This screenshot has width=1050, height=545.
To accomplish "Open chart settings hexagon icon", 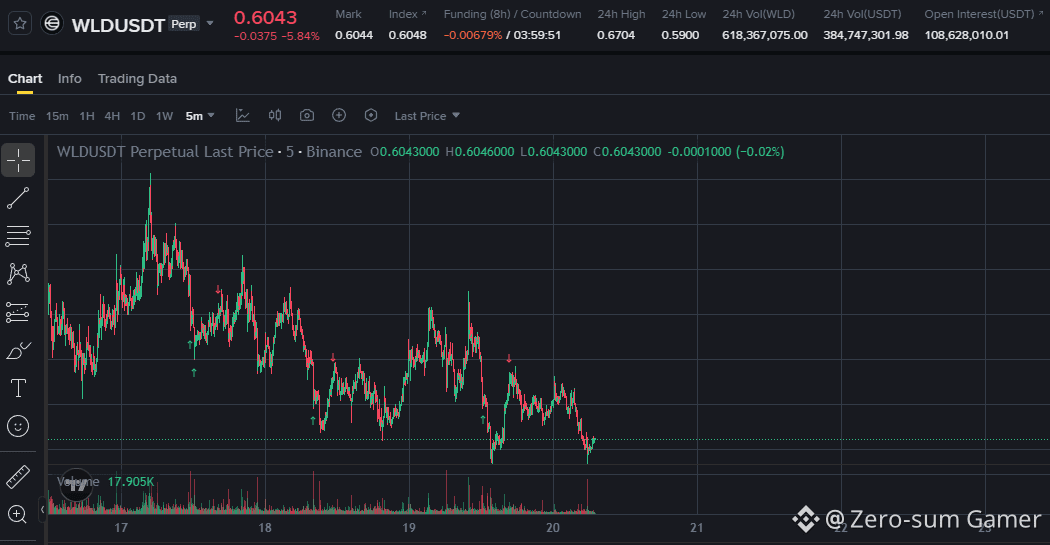I will (x=371, y=115).
